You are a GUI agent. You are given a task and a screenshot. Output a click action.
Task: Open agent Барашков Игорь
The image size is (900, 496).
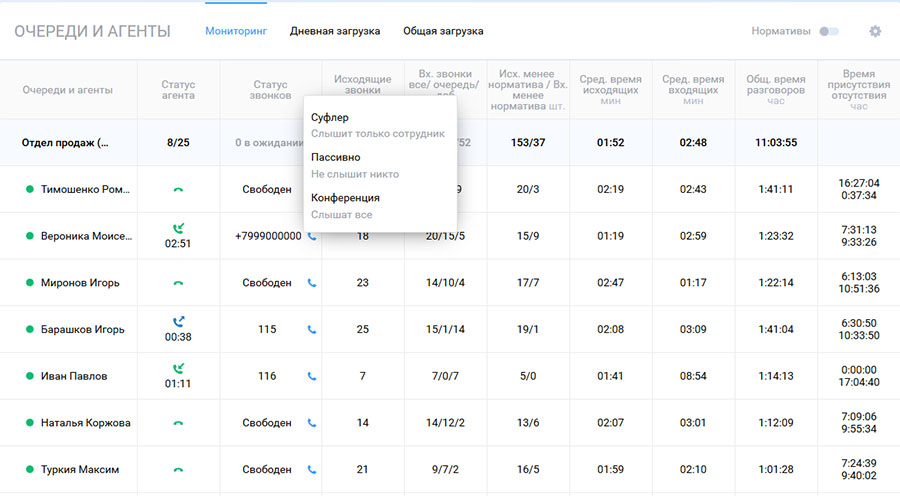[x=82, y=330]
